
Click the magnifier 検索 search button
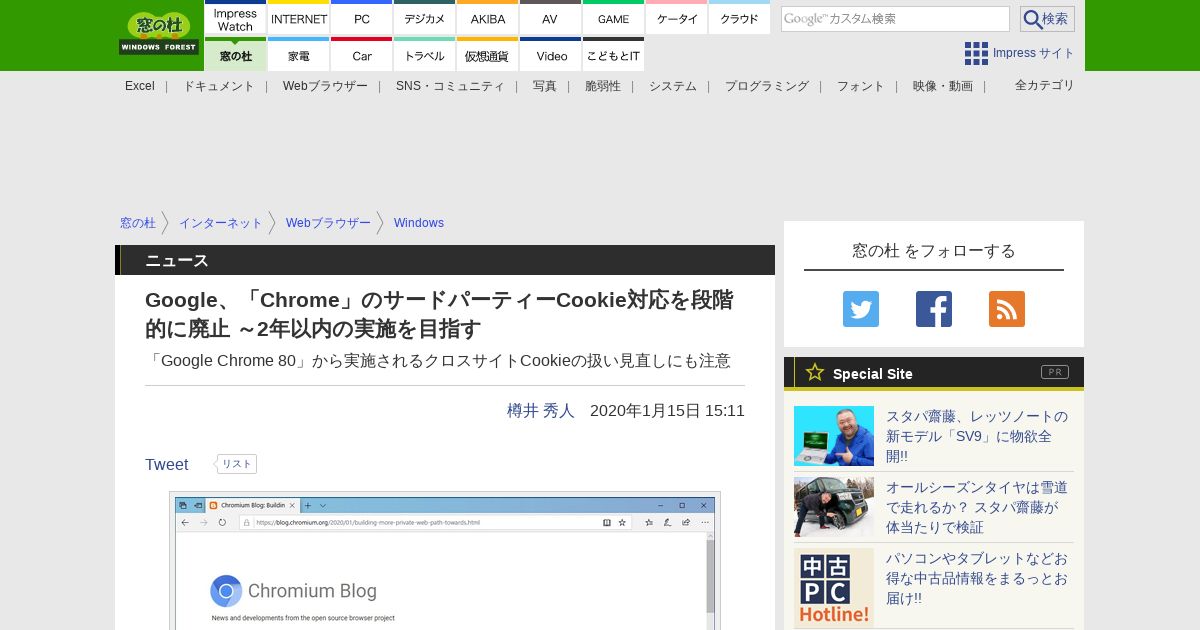click(x=1047, y=19)
